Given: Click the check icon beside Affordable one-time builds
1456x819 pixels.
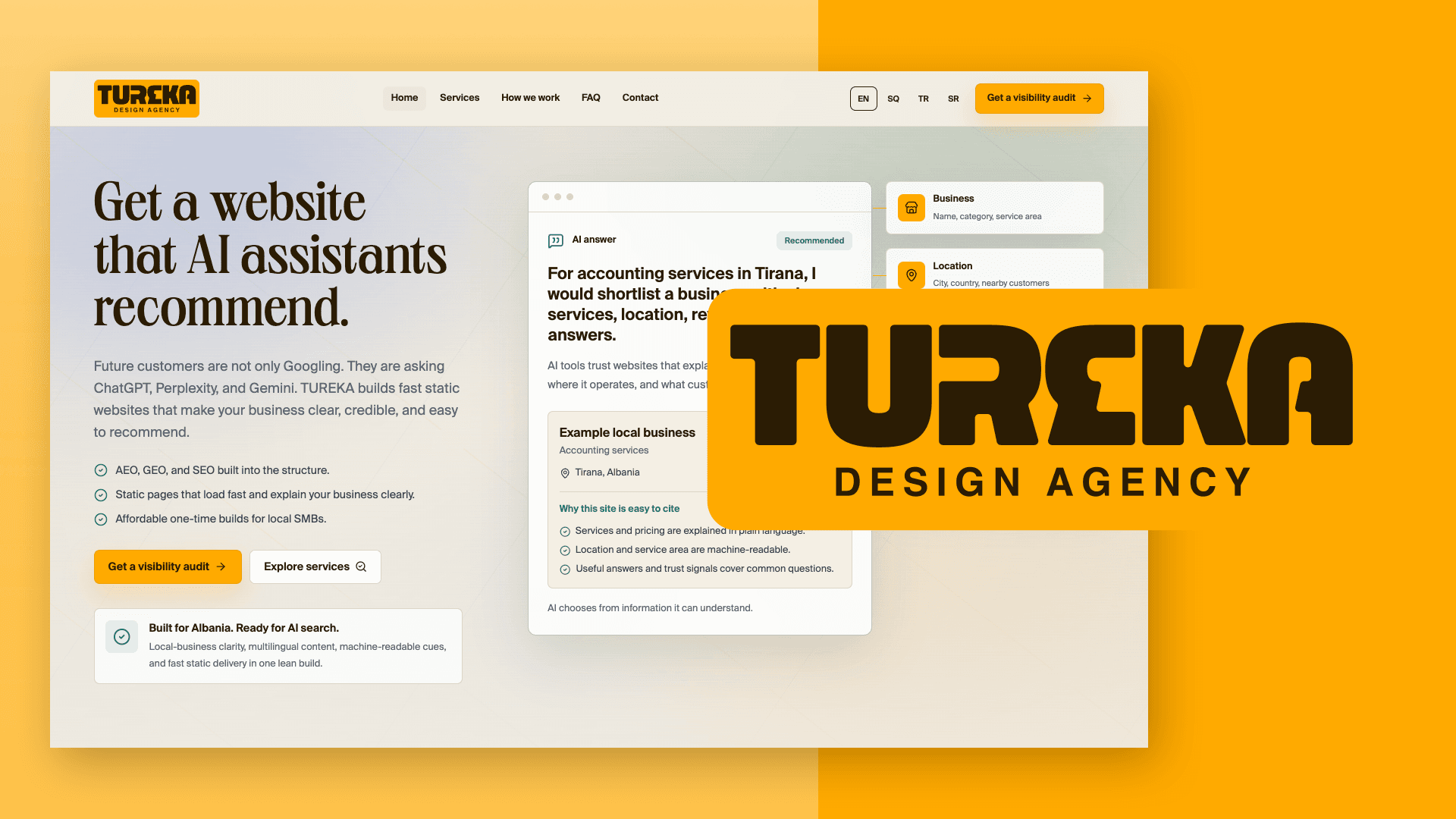Looking at the screenshot, I should (x=101, y=519).
